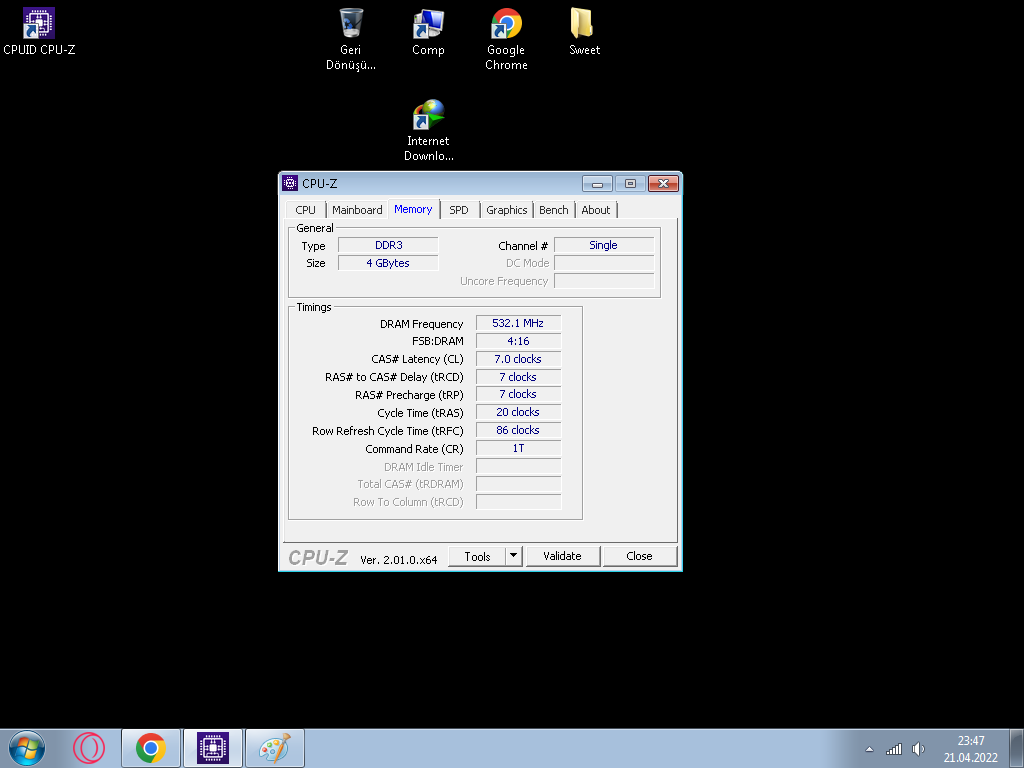Click the 4:16 FSB:DRAM value
The width and height of the screenshot is (1024, 768).
(x=519, y=341)
